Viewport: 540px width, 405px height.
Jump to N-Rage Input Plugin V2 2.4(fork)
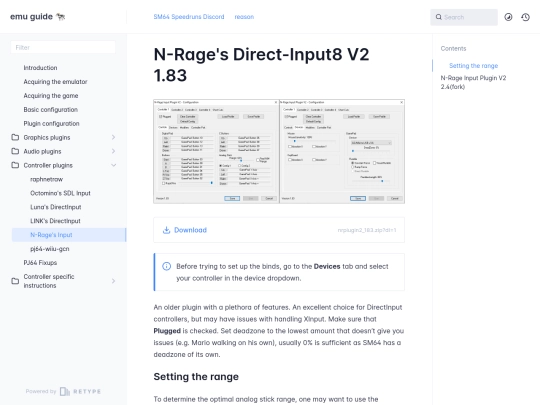click(473, 82)
